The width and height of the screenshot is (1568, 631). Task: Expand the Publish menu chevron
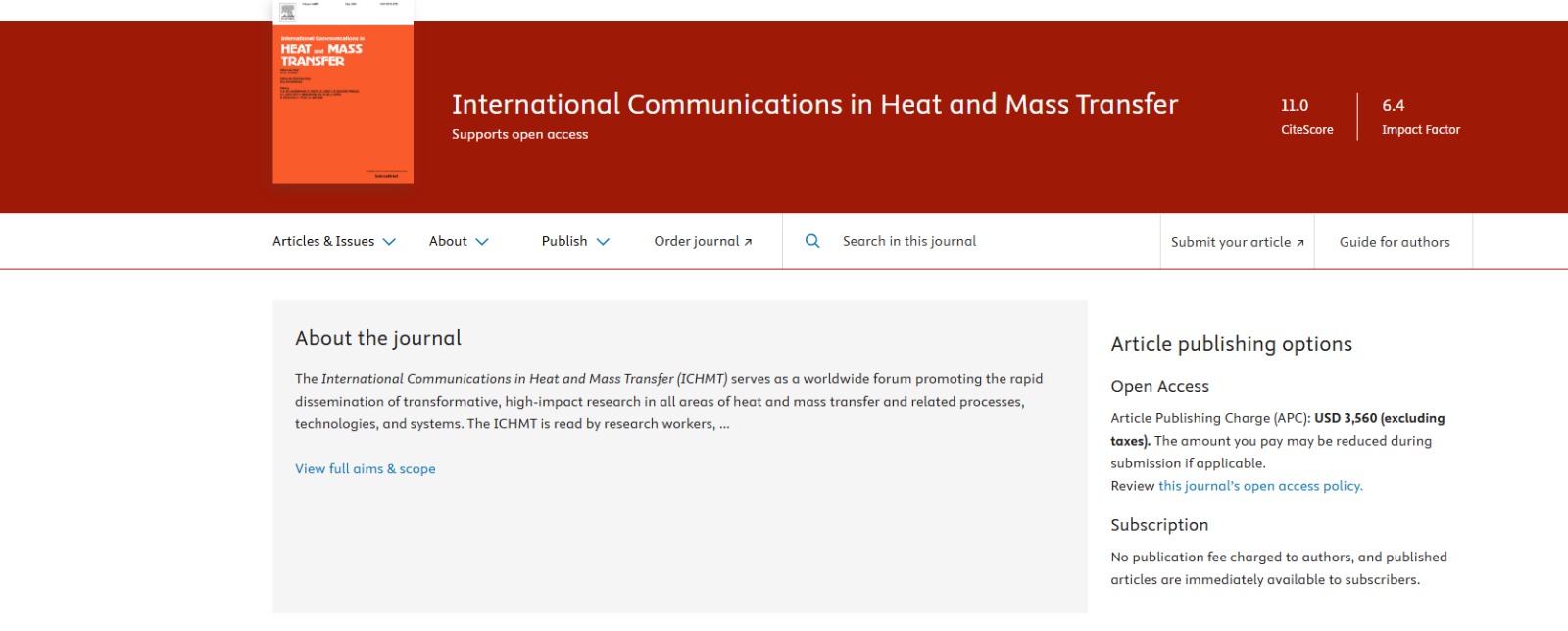pyautogui.click(x=603, y=242)
